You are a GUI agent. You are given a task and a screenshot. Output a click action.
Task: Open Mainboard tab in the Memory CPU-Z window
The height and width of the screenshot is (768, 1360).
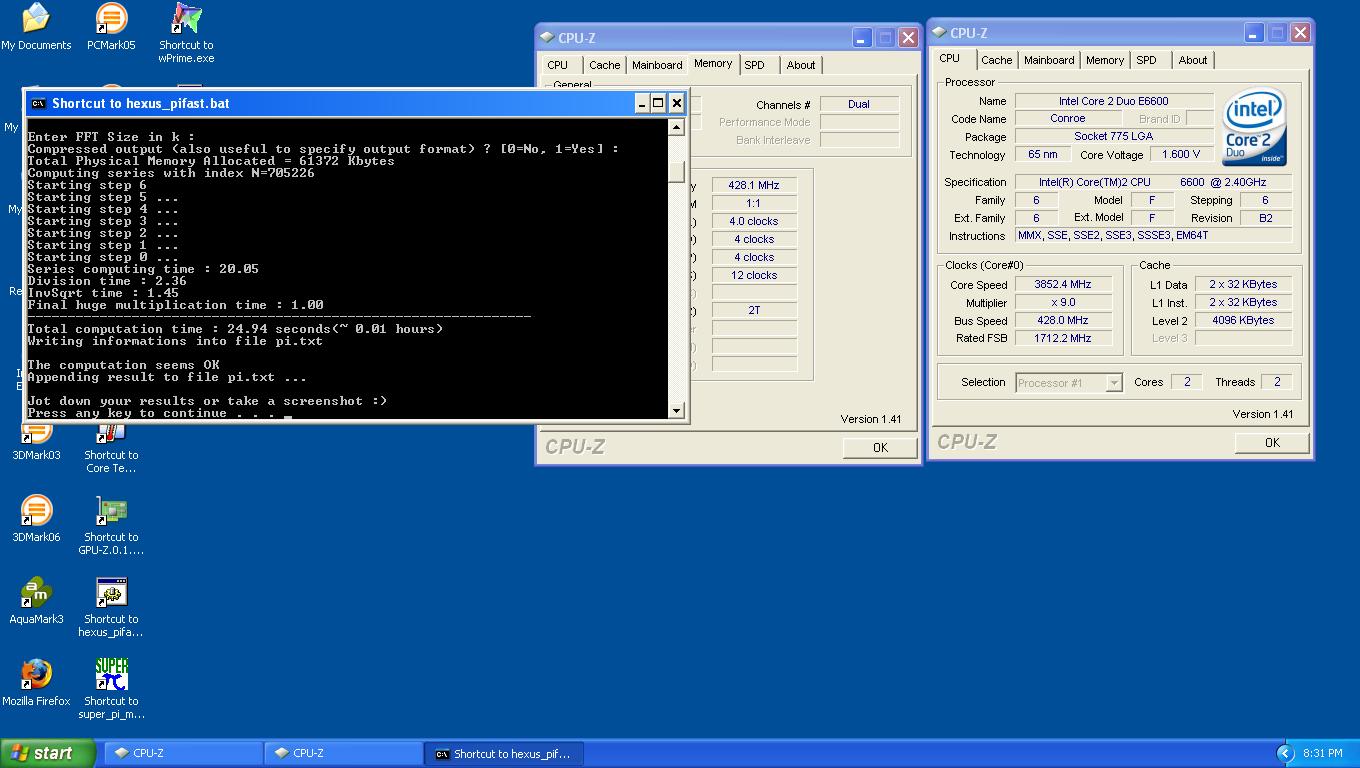(657, 65)
